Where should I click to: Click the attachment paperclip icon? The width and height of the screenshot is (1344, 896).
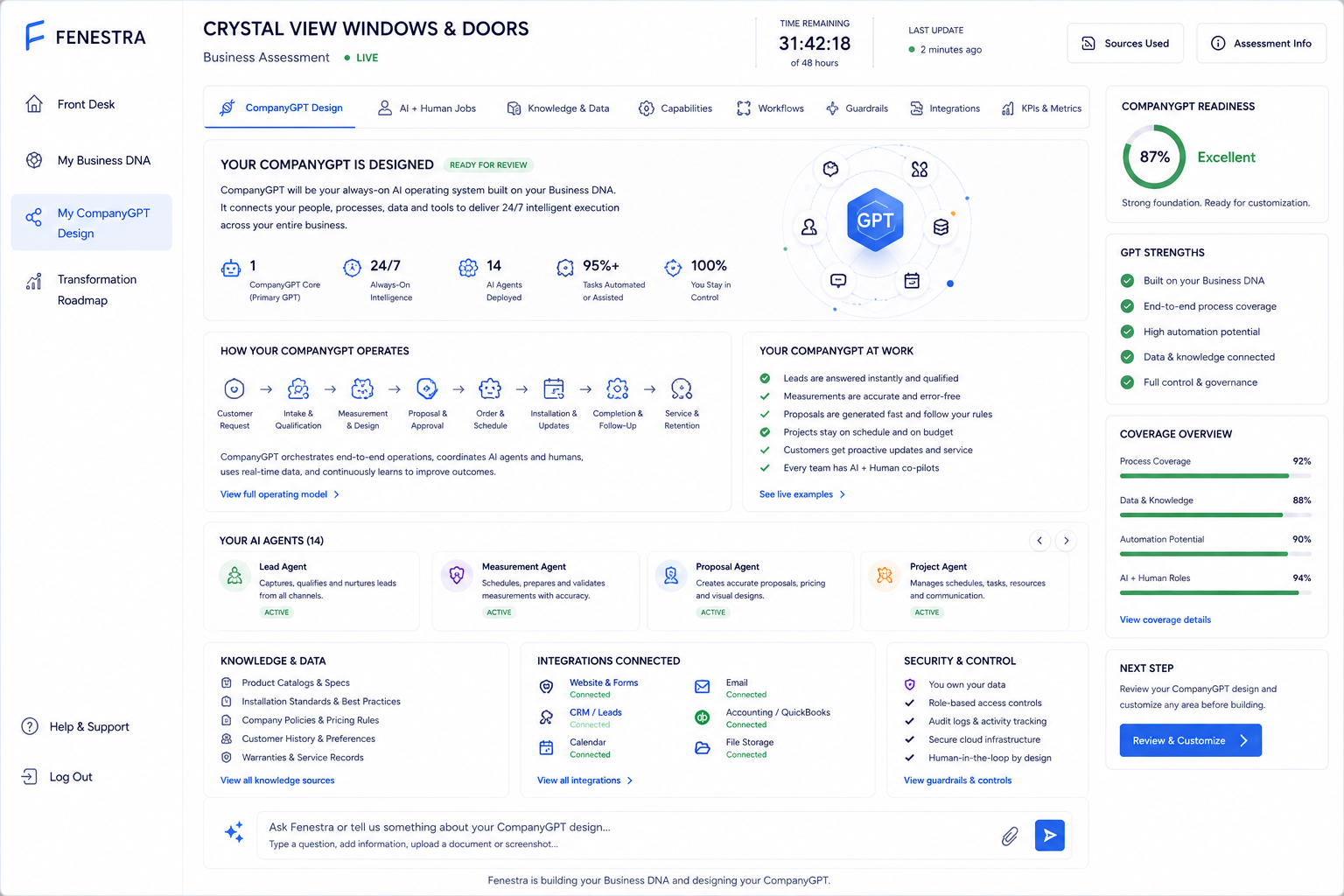(1010, 836)
